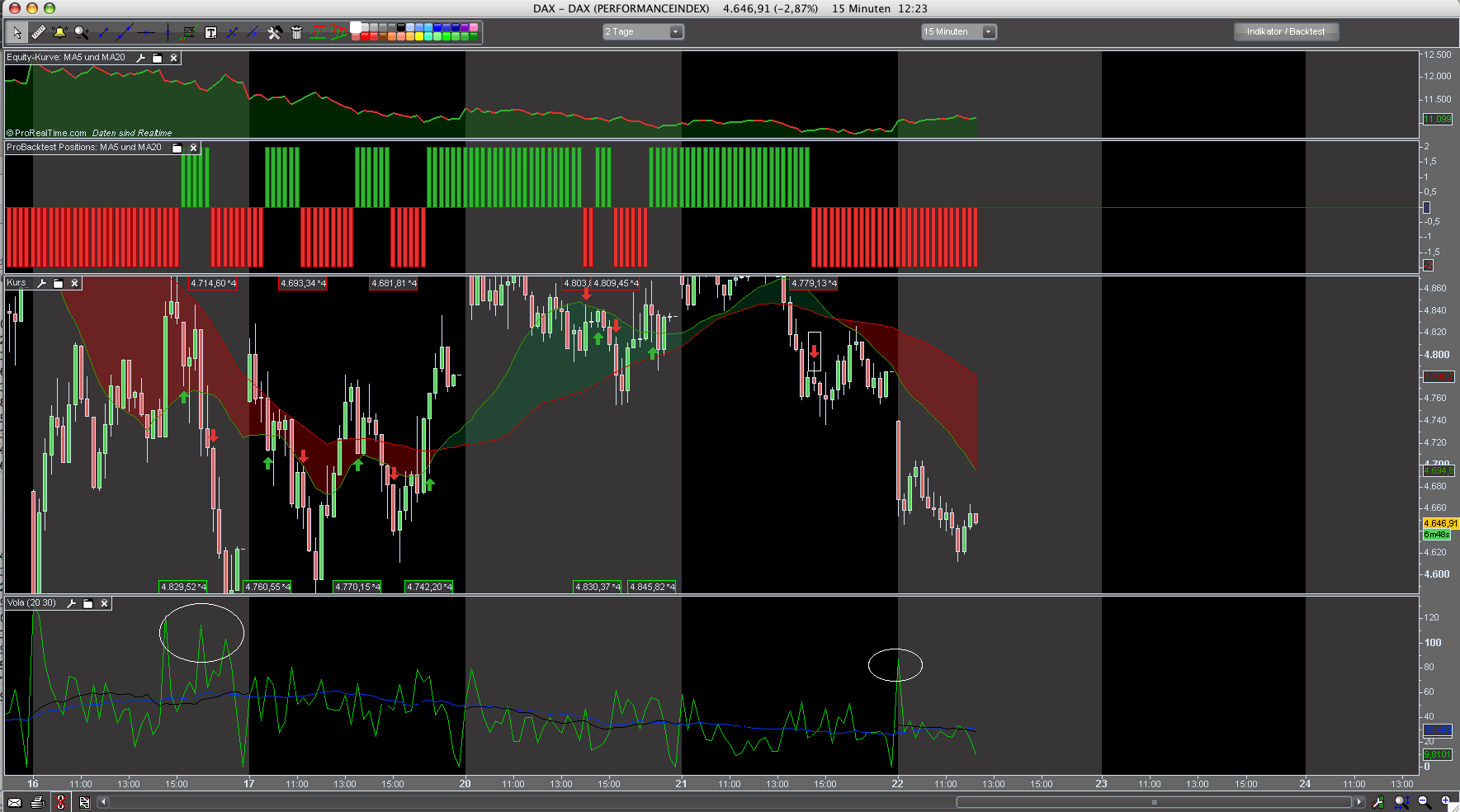Screen dimensions: 1460x812
Task: Click the right scroll arrow of chart scrollbar
Action: tap(1359, 802)
